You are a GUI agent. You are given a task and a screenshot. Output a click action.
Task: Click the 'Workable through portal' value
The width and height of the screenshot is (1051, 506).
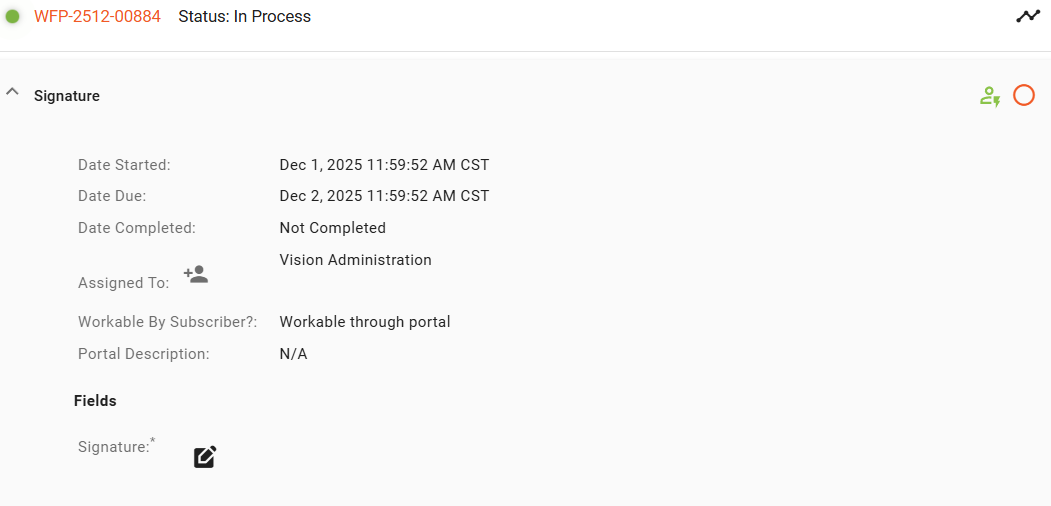[x=365, y=322]
